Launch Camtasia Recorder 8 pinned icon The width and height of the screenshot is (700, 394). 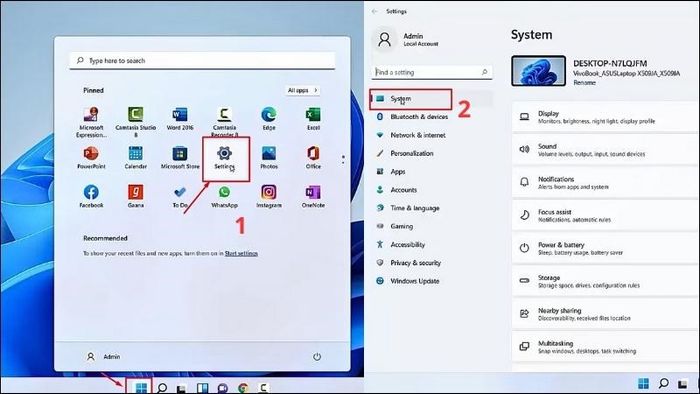(224, 121)
